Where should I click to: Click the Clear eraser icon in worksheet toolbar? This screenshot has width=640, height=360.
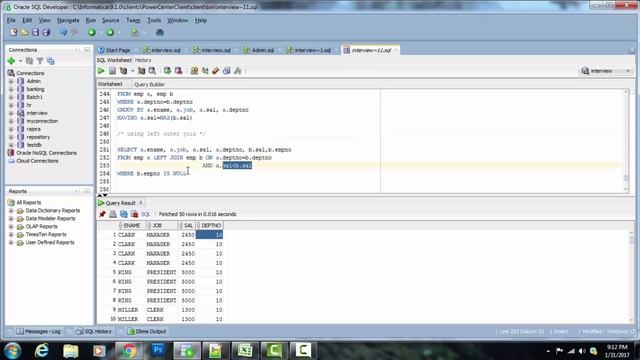(216, 71)
